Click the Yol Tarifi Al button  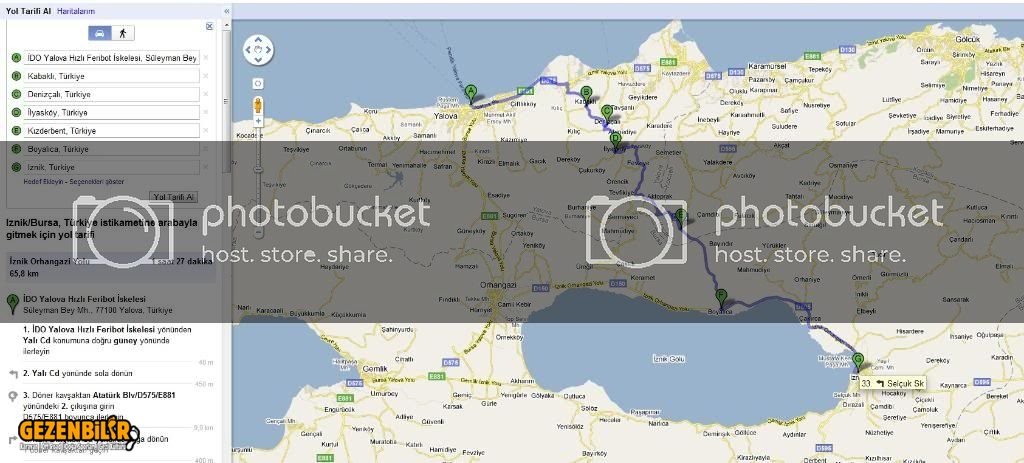pyautogui.click(x=174, y=197)
